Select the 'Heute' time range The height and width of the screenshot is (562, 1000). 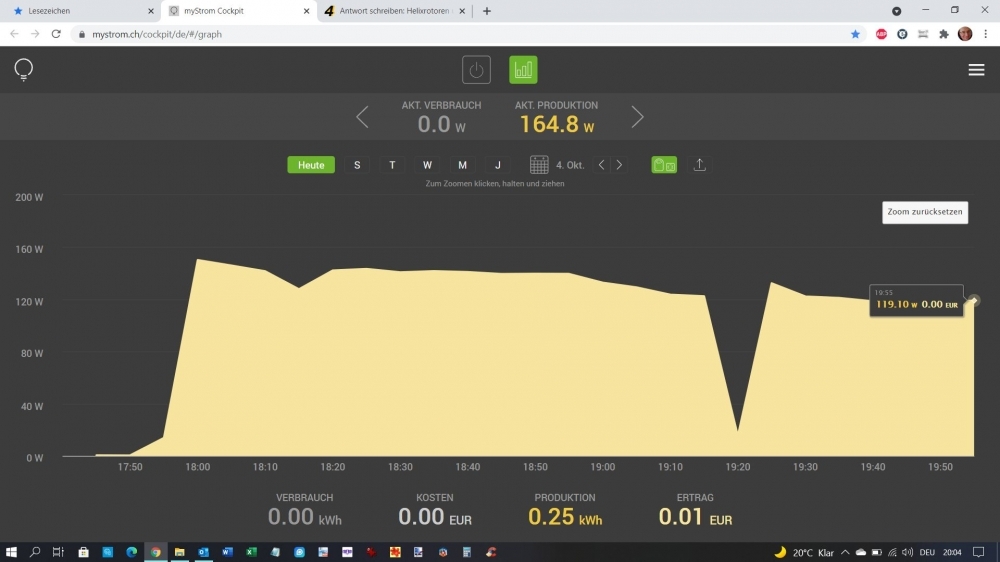[x=311, y=165]
